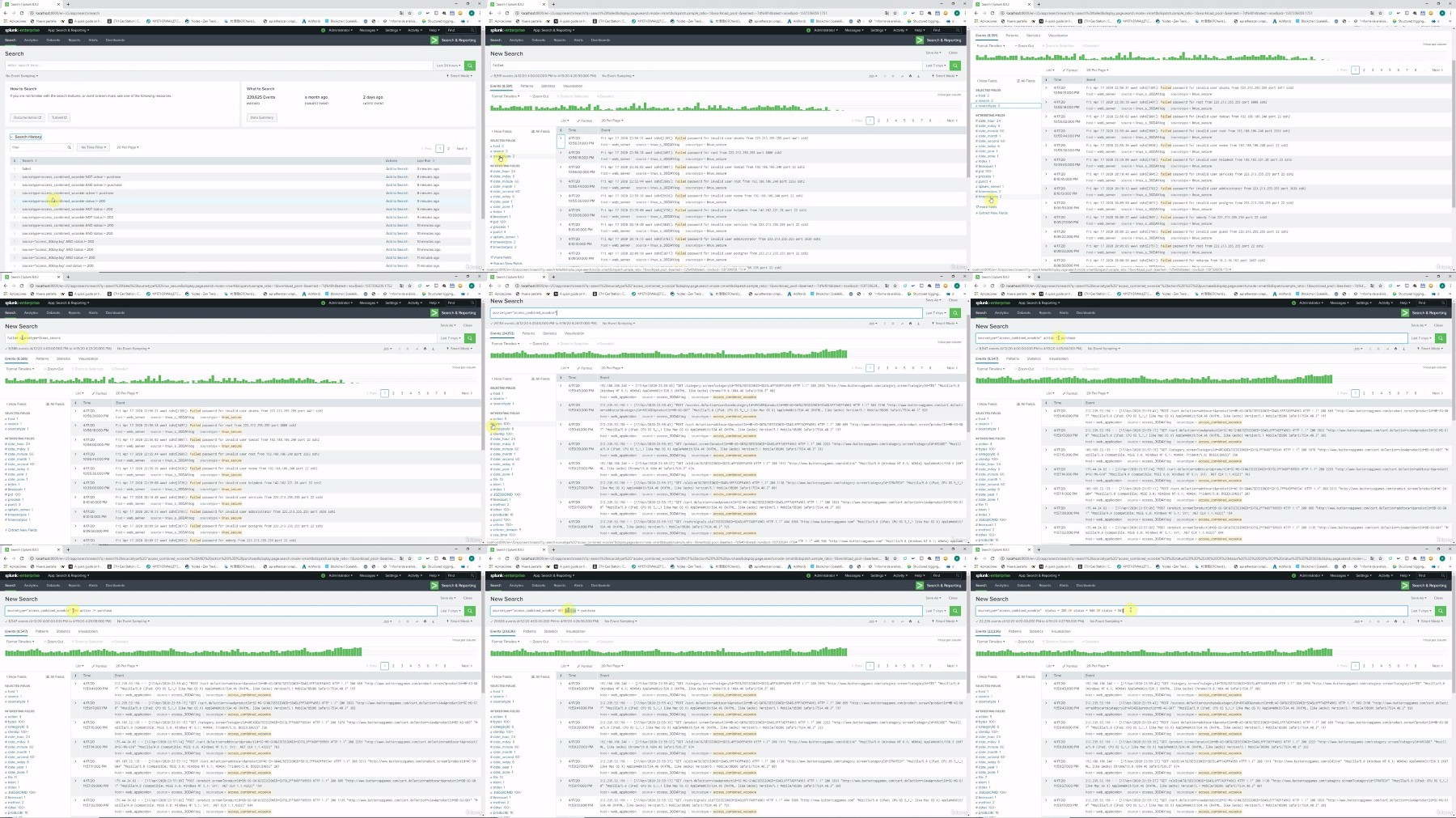Click Add to Search for the 'failed' history entry
Viewport: 1456px width, 818px height.
pyautogui.click(x=396, y=168)
